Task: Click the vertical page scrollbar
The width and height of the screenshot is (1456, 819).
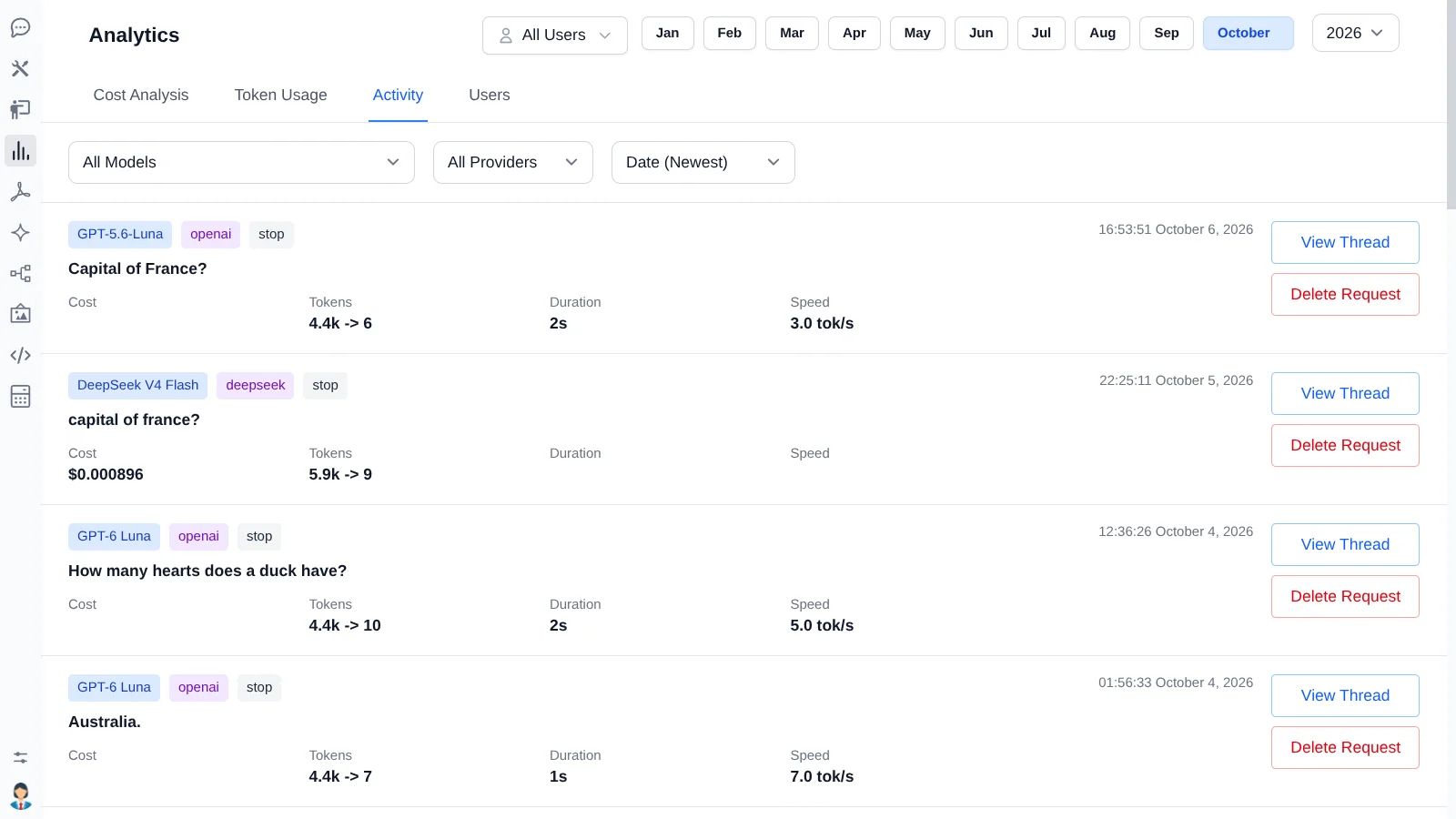Action: pos(1451,105)
